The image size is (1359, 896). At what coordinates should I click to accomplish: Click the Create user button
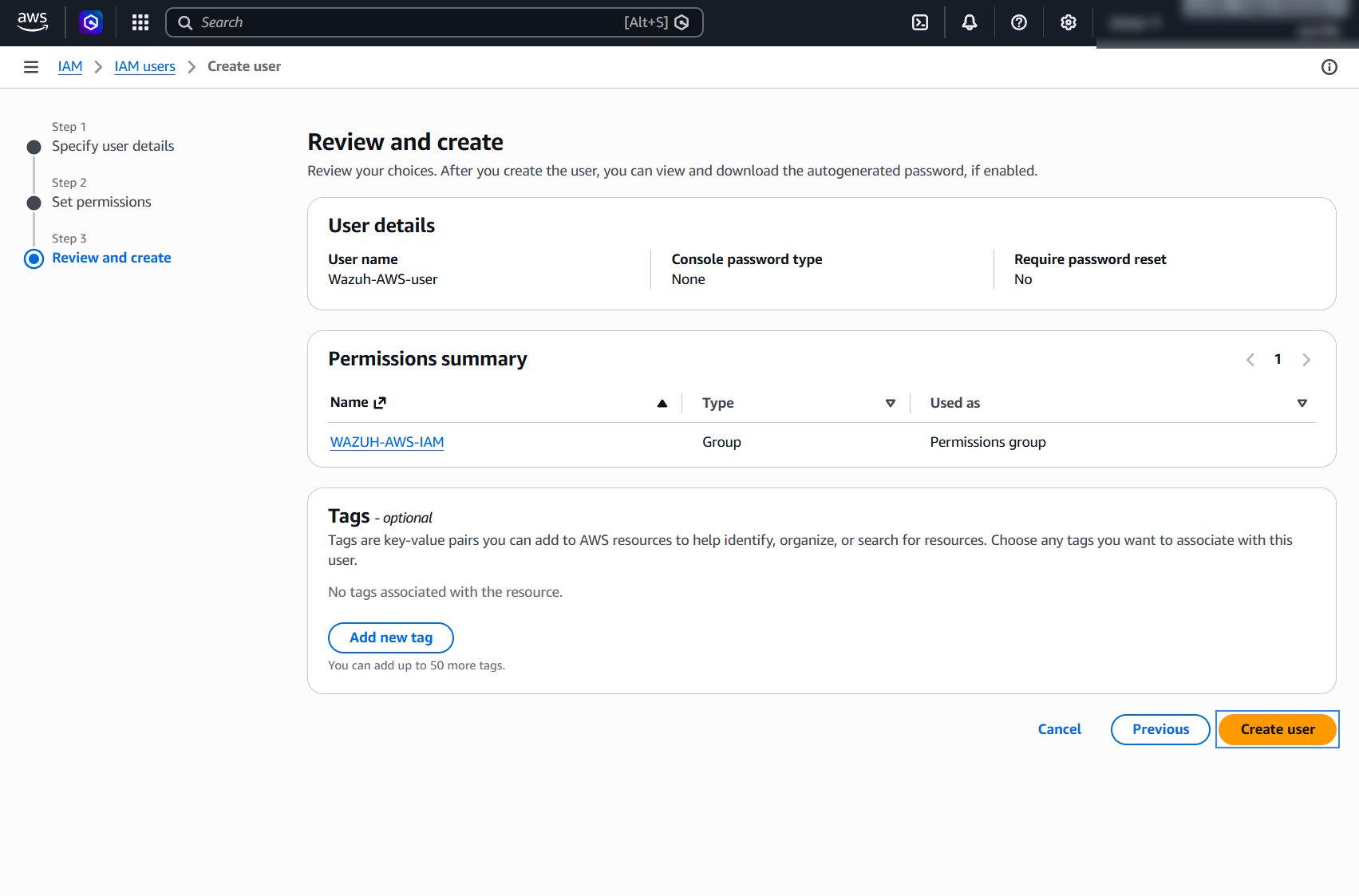point(1278,729)
